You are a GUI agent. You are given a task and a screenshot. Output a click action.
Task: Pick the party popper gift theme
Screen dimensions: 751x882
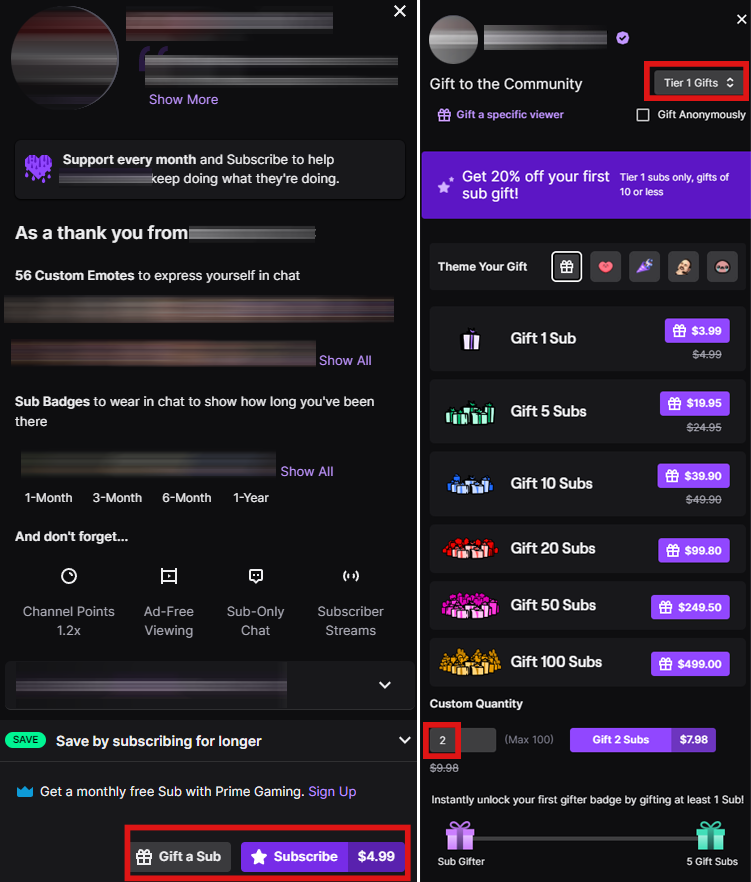pos(644,267)
